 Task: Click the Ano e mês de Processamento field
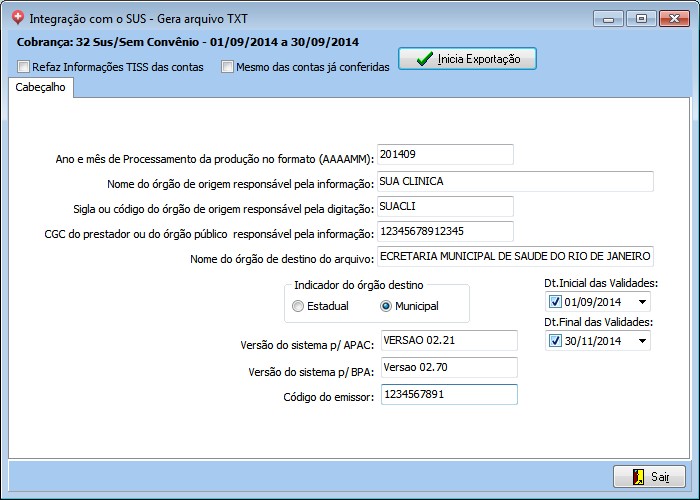445,154
